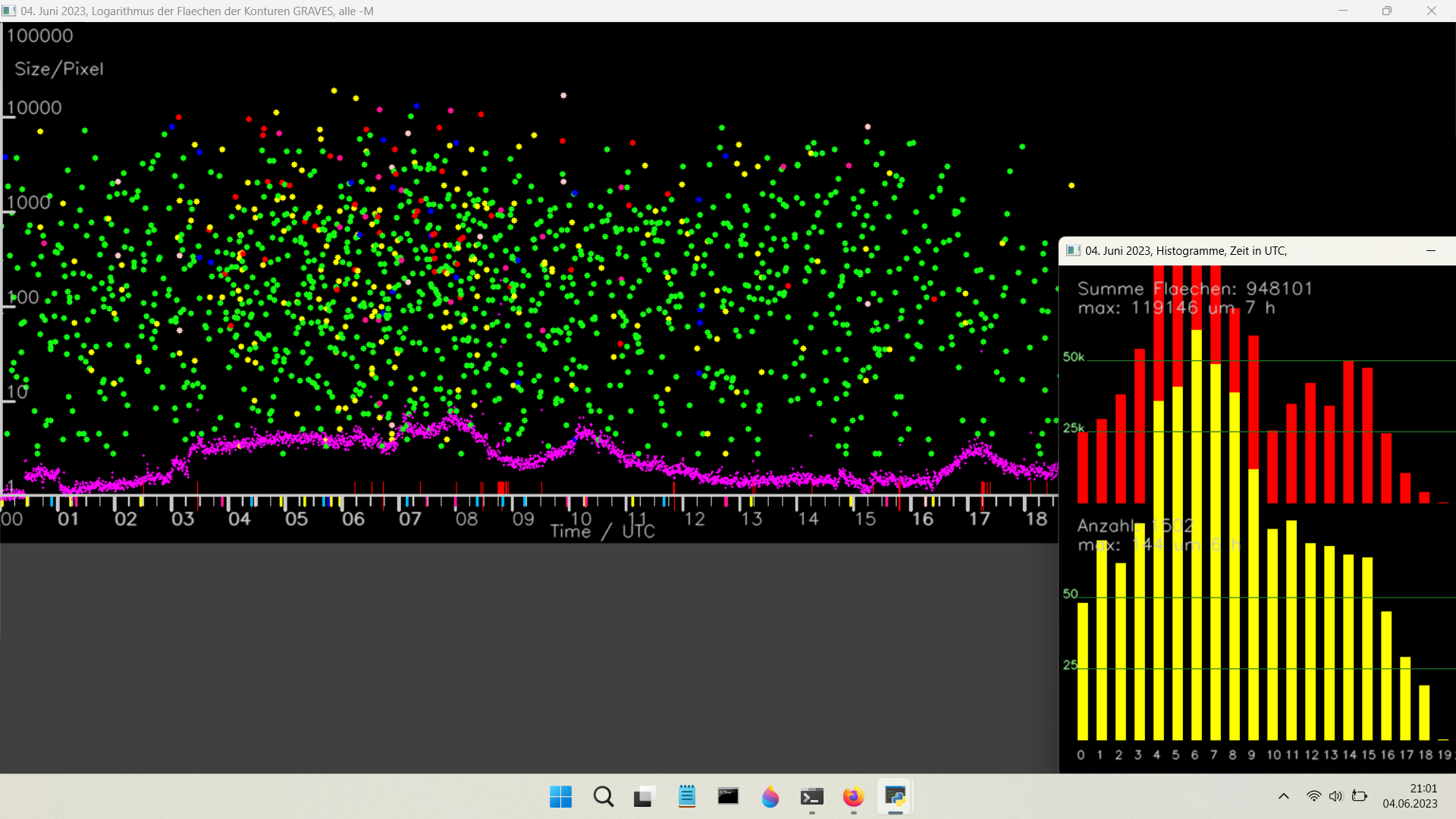Screen dimensions: 1456x819
Task: Click hour label '12' on the main time axis
Action: click(x=695, y=519)
